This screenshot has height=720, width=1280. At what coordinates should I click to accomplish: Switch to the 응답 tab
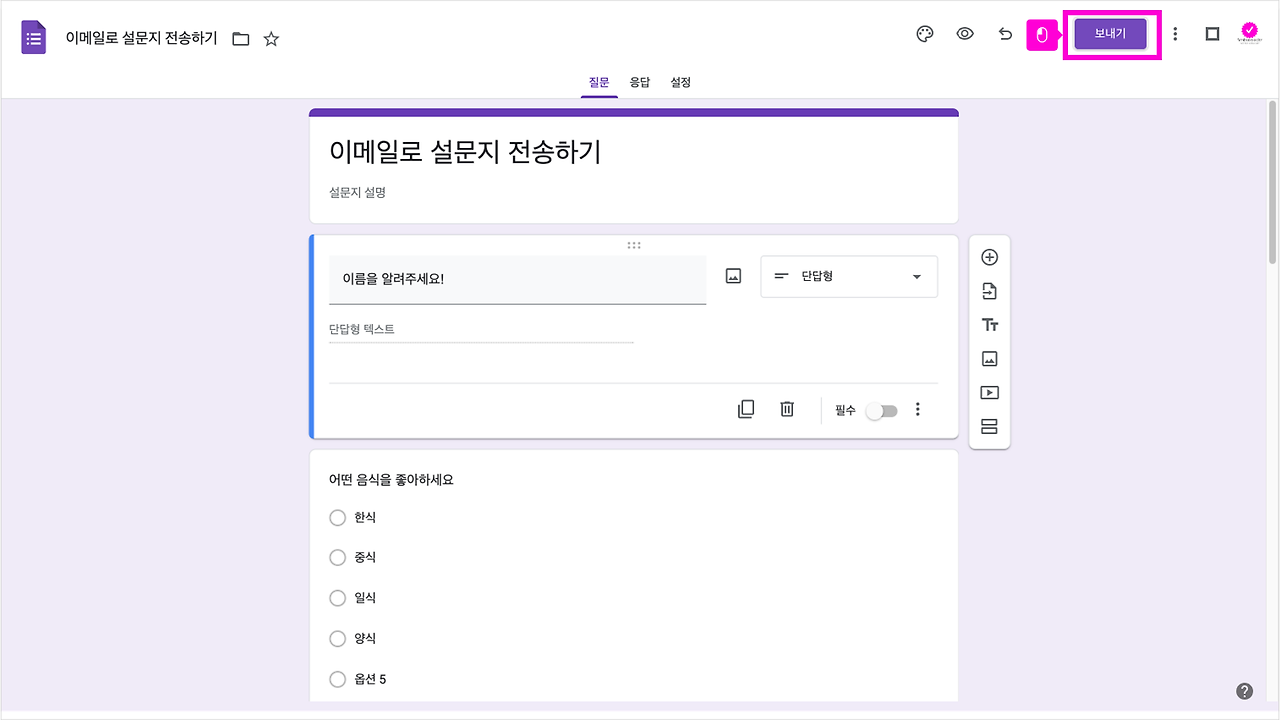pyautogui.click(x=639, y=82)
